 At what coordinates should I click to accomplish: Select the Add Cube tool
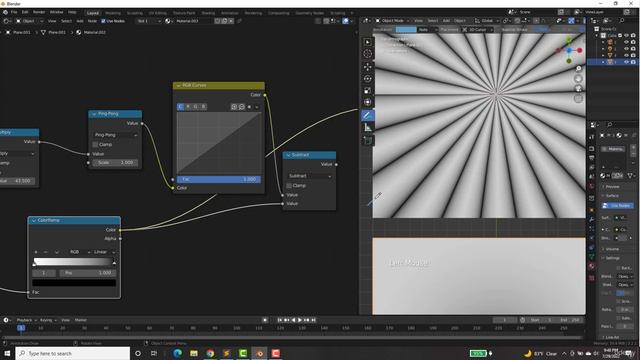(x=368, y=140)
